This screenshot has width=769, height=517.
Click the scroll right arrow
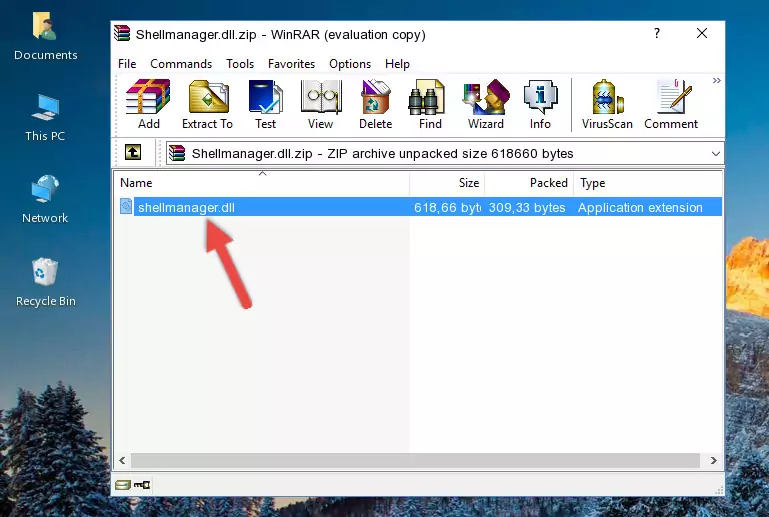[x=714, y=461]
